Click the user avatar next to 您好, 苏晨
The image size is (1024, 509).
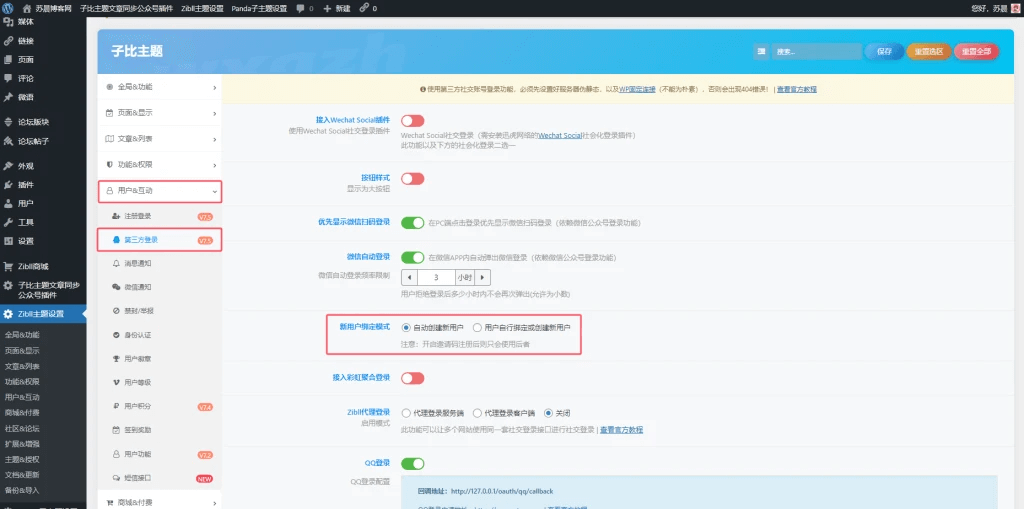(1015, 8)
